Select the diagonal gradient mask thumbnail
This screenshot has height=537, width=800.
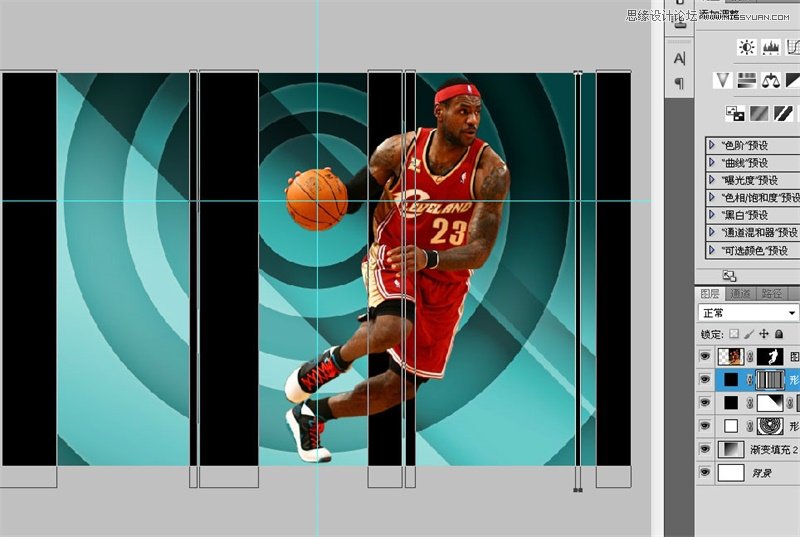click(x=770, y=403)
